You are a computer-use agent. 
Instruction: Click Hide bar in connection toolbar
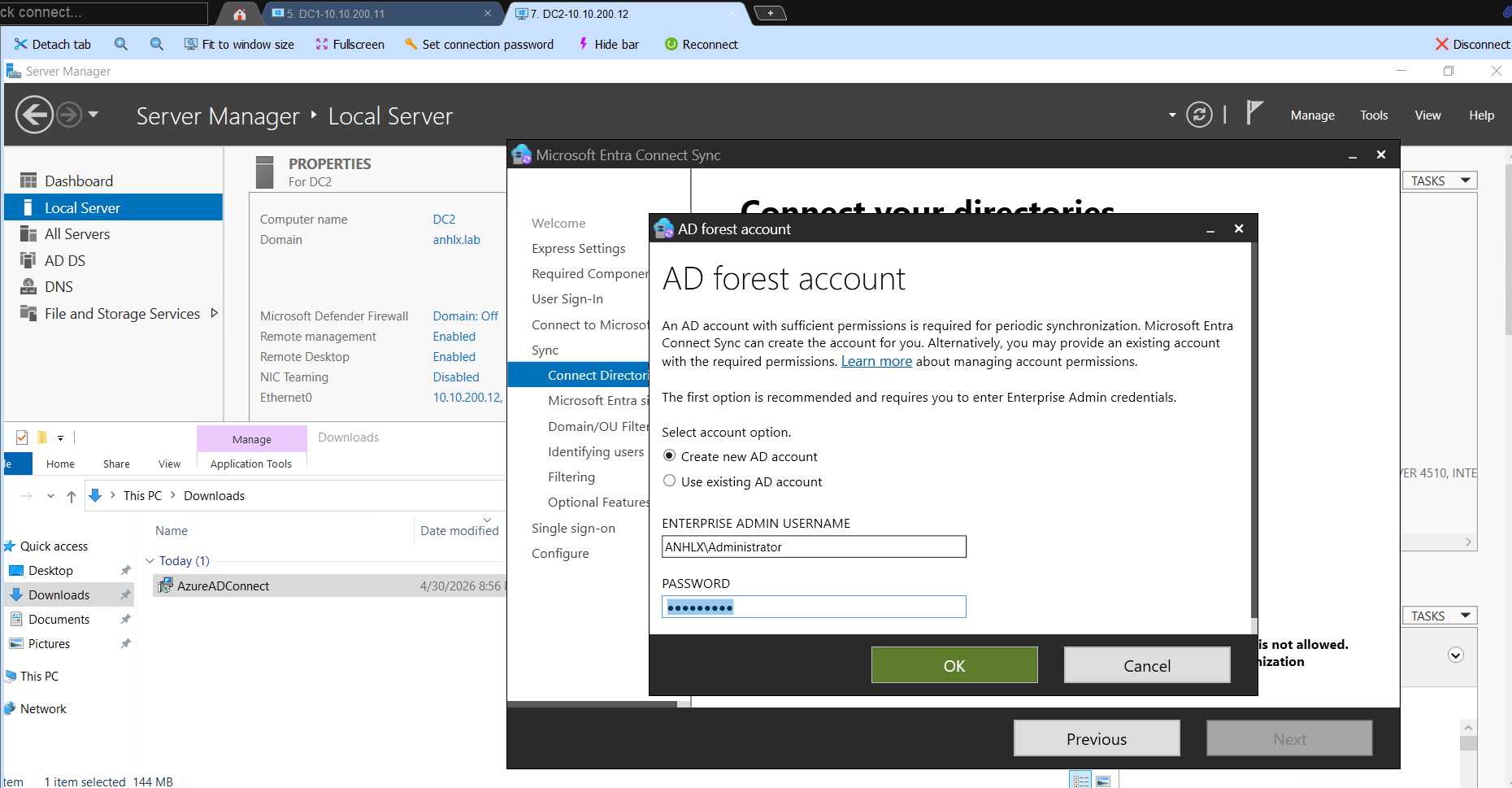pos(608,44)
